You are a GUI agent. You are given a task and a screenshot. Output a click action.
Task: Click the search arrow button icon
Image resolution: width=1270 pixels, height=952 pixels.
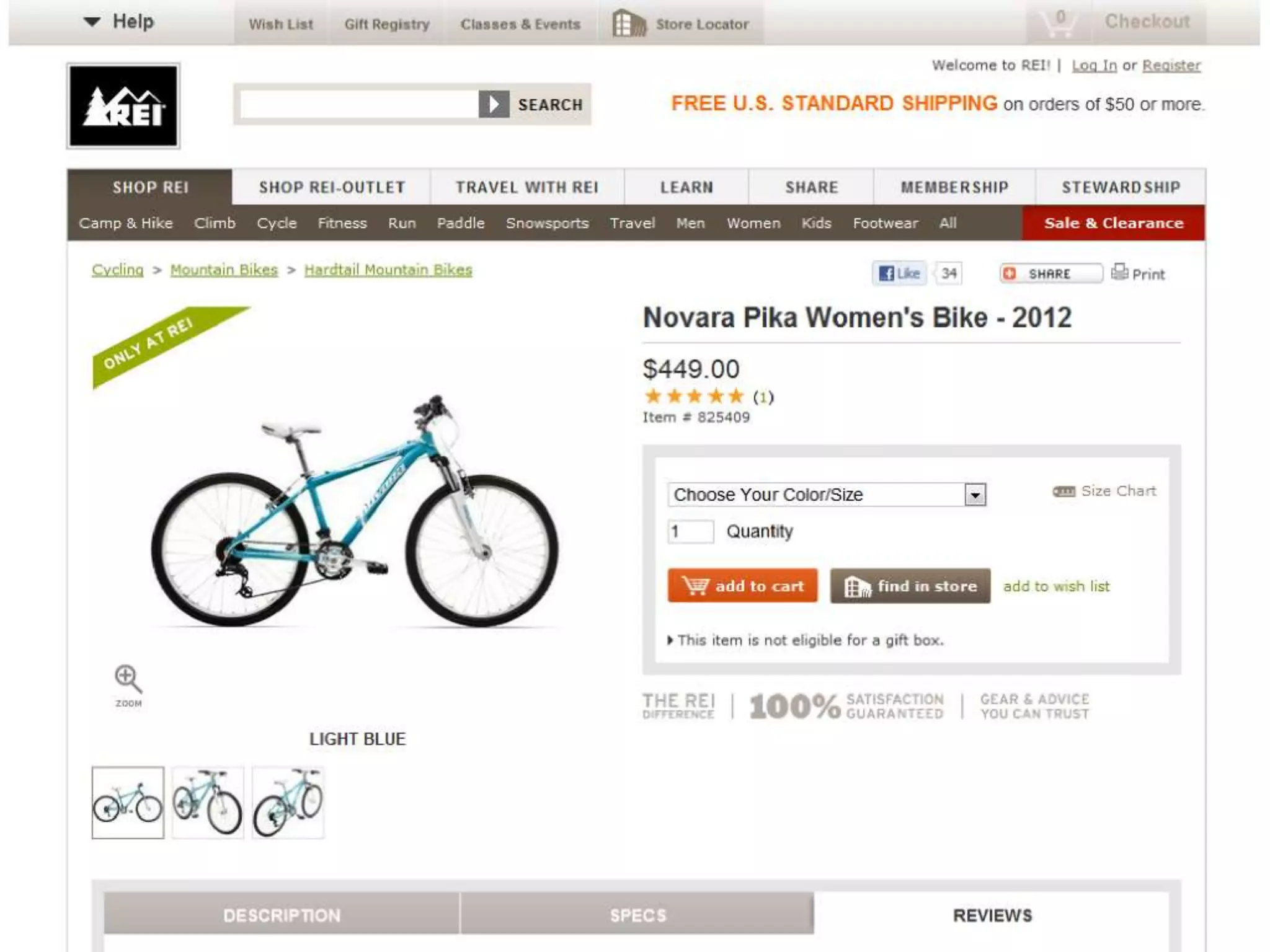point(494,104)
